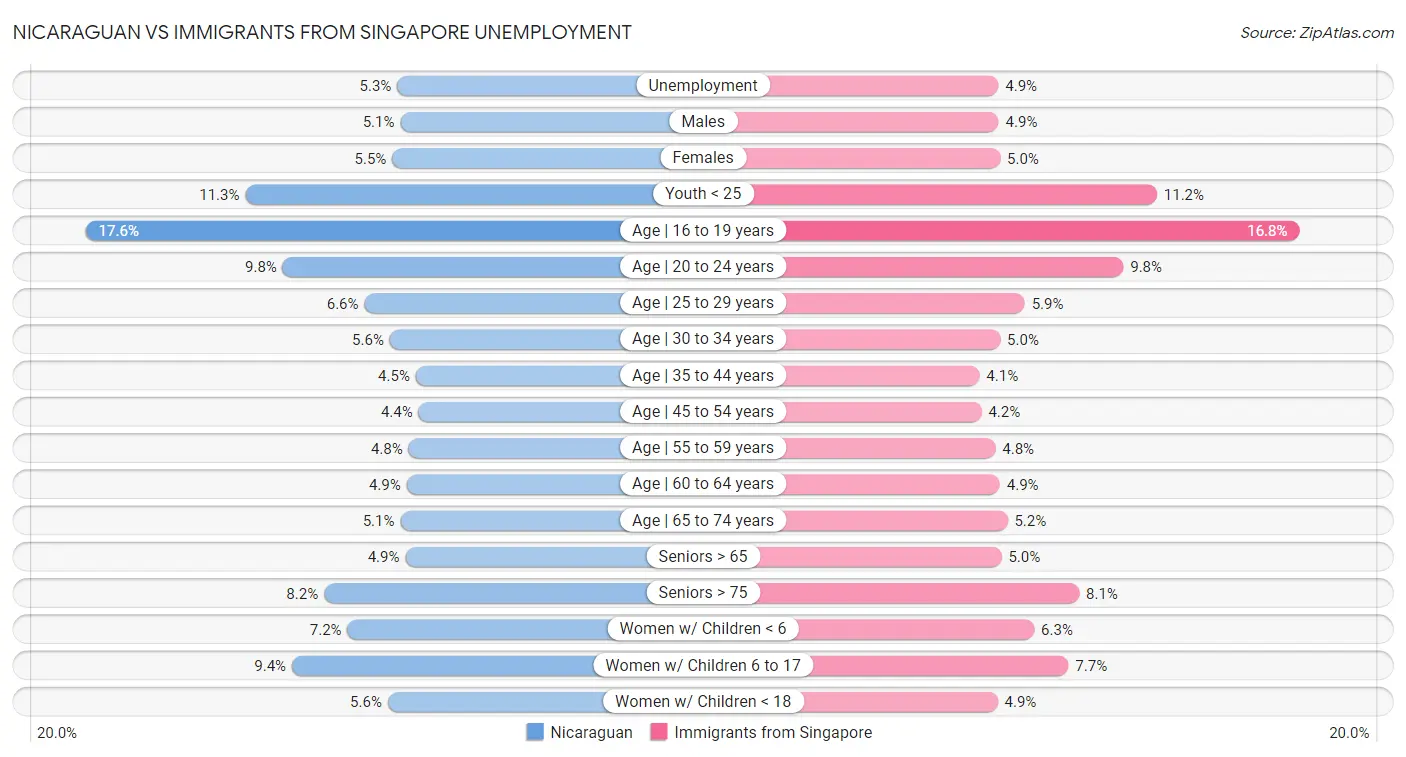Click the Age | 25 to 29 years label
Viewport: 1406px width, 757px height.
click(x=703, y=303)
